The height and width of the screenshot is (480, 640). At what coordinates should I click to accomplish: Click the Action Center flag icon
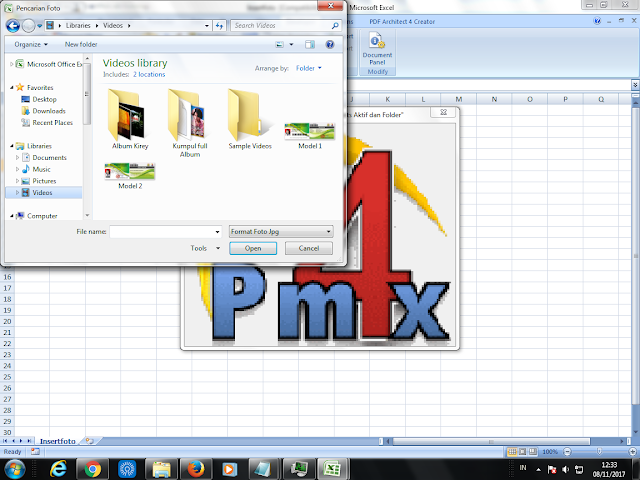pyautogui.click(x=552, y=469)
